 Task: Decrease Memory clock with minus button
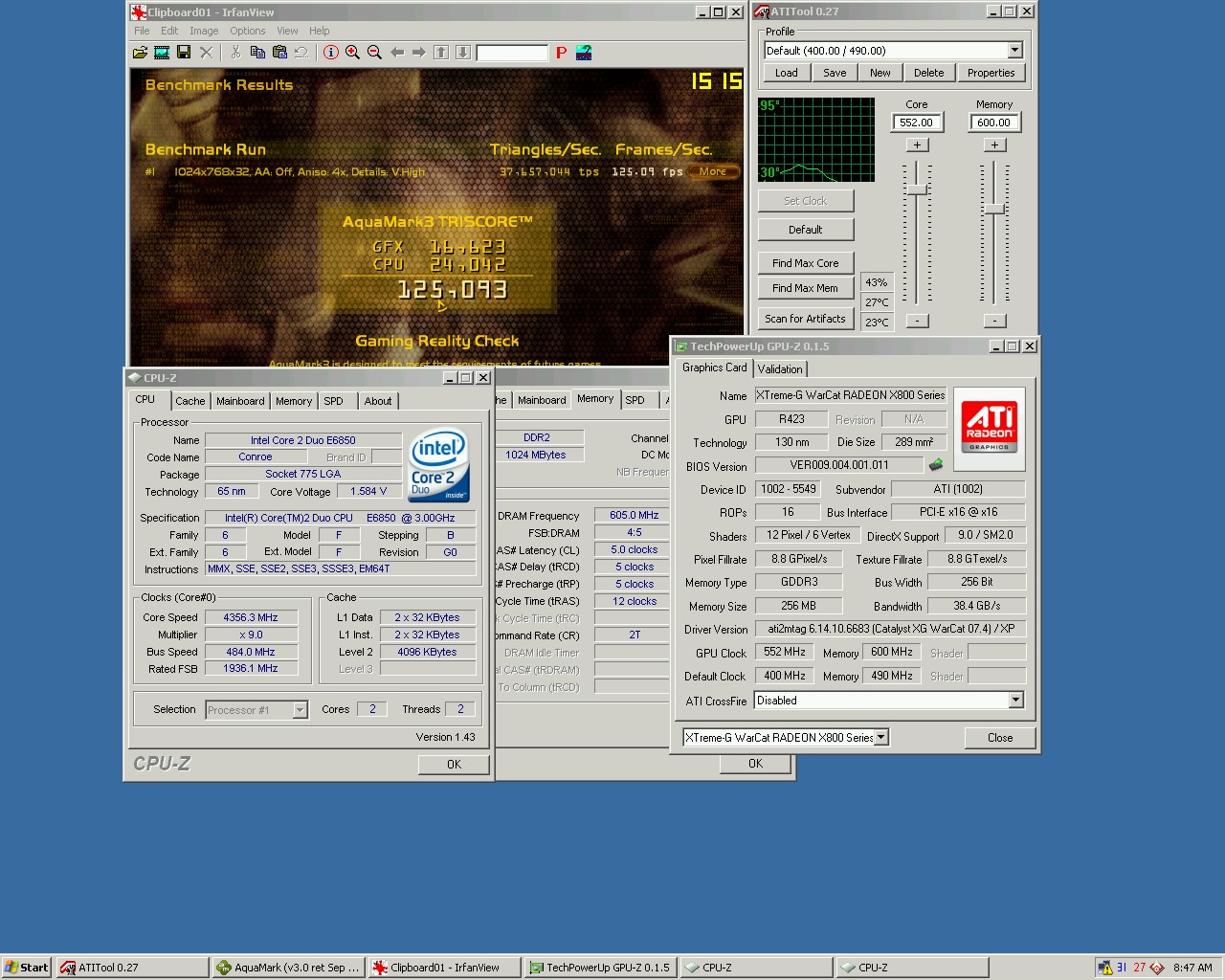[x=994, y=321]
